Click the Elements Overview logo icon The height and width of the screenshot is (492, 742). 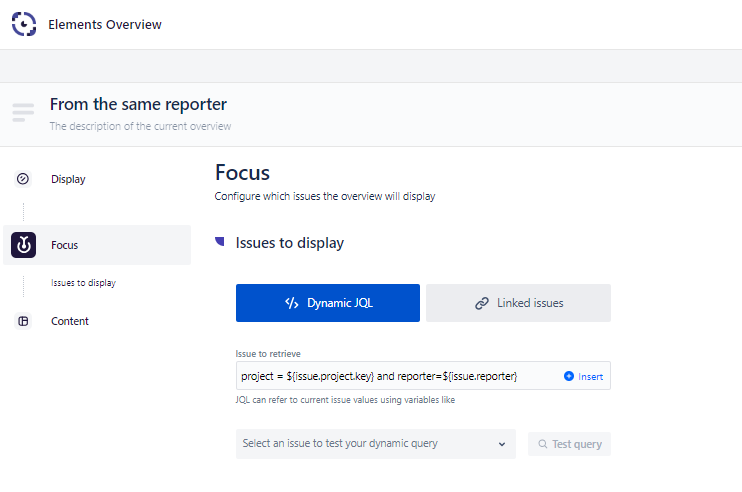(24, 24)
